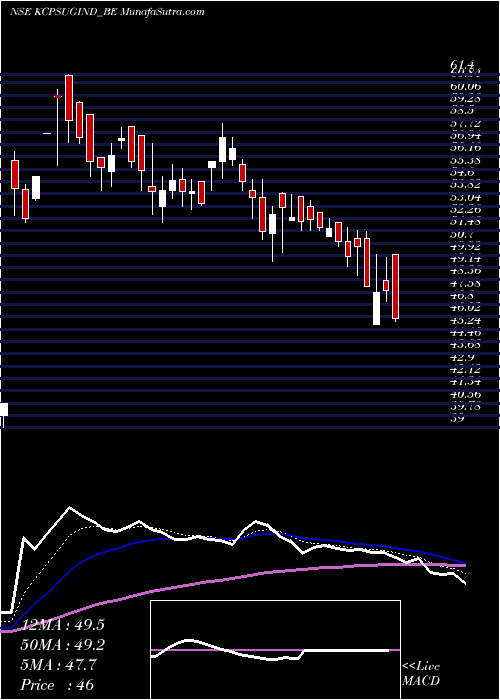Click the '58.5' price axis label

[x=461, y=110]
